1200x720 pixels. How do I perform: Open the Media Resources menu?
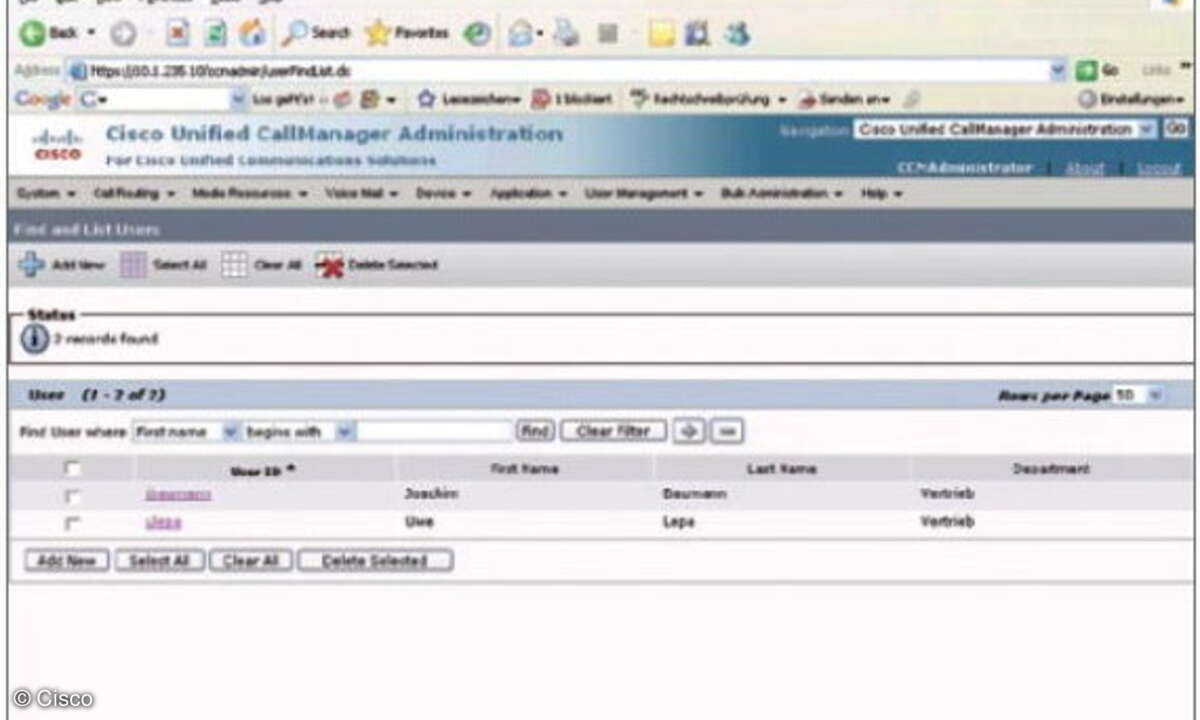coord(251,193)
